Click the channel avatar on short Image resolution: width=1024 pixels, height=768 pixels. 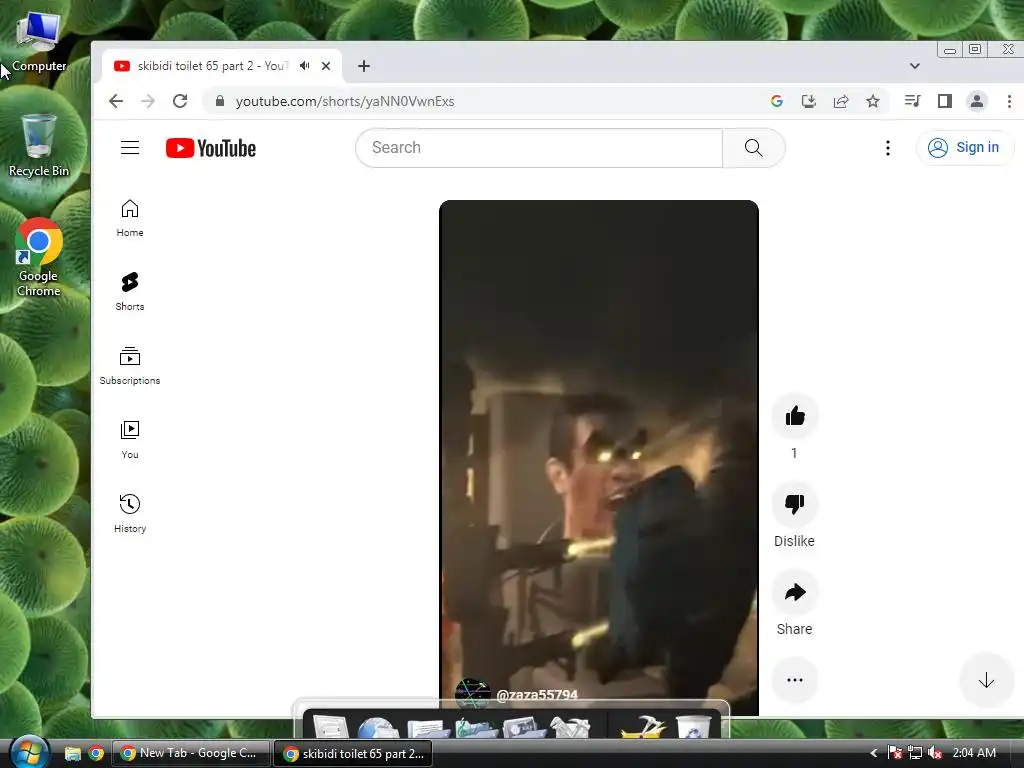coord(472,694)
